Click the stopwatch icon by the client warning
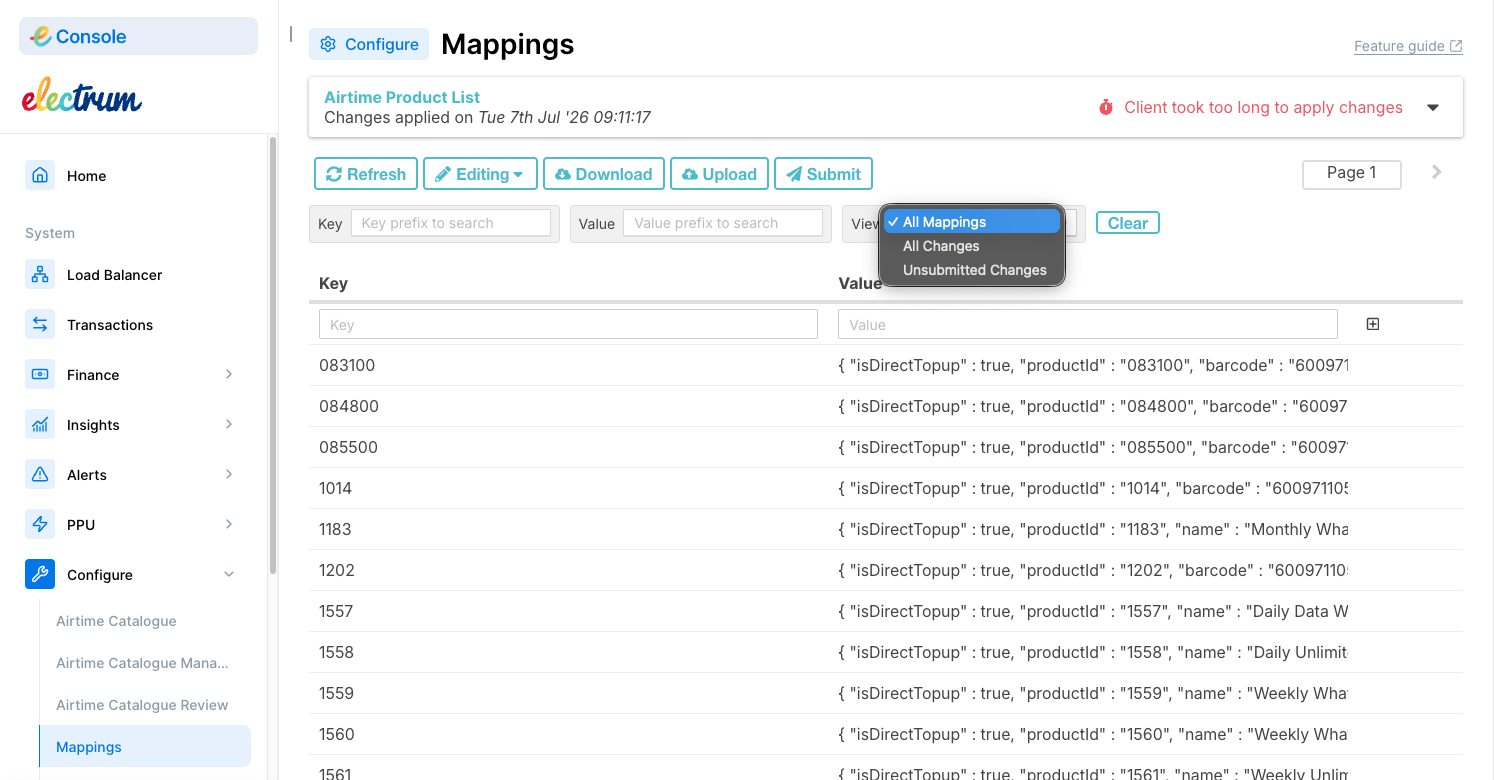Viewport: 1494px width, 780px height. click(x=1106, y=107)
